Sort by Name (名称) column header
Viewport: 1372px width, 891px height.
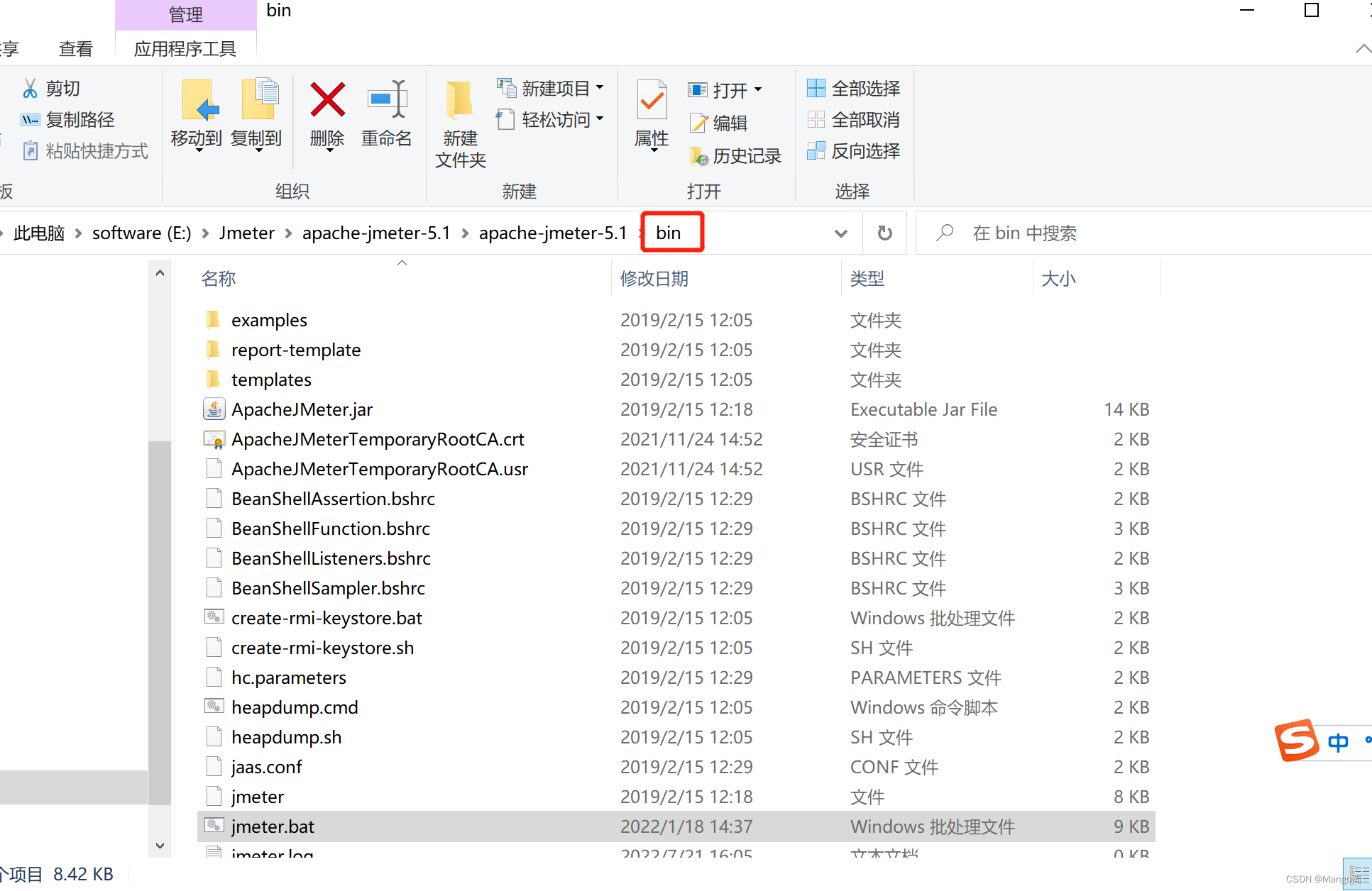tap(218, 279)
